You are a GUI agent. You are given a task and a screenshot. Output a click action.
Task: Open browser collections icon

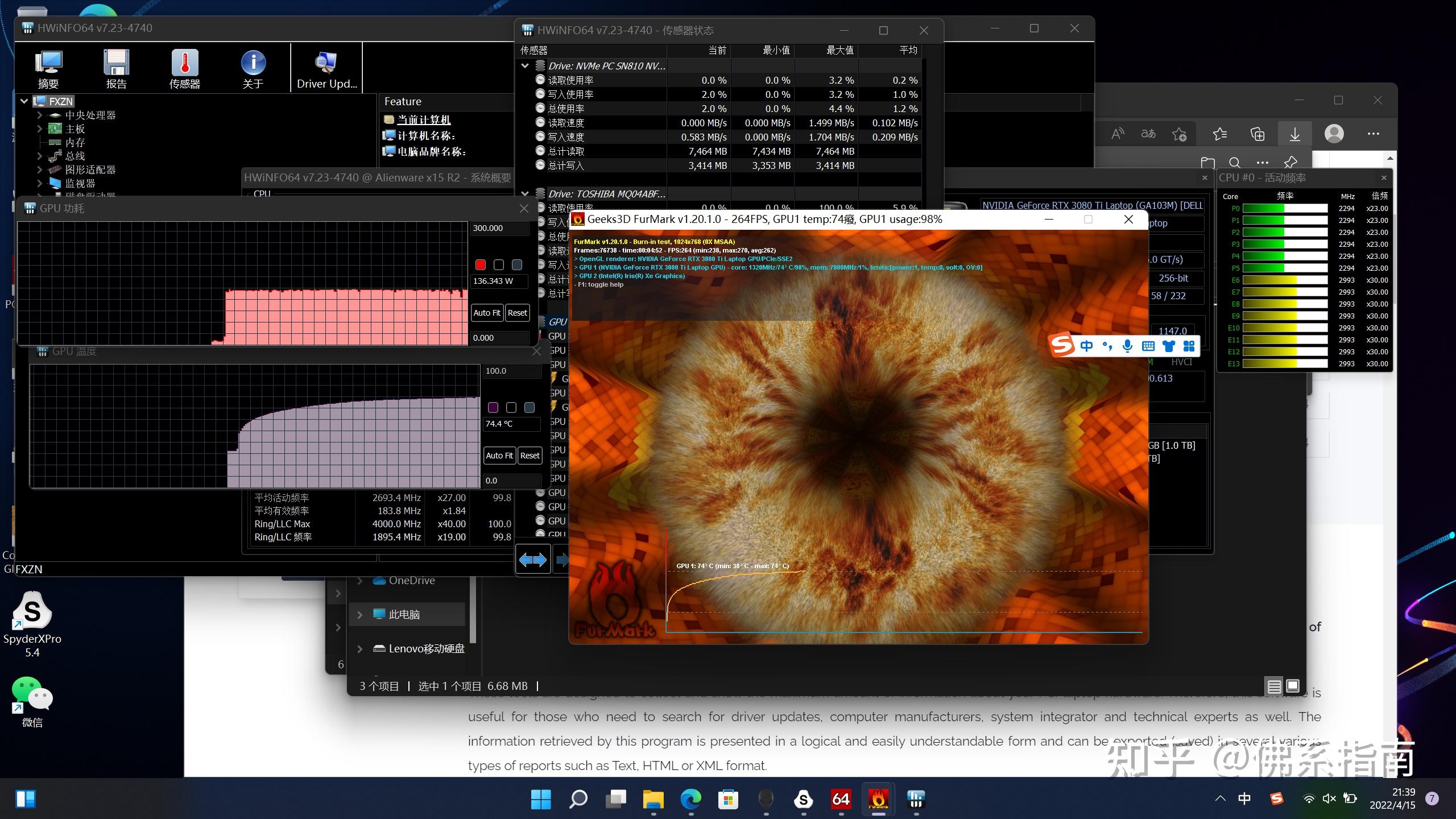pos(1258,134)
